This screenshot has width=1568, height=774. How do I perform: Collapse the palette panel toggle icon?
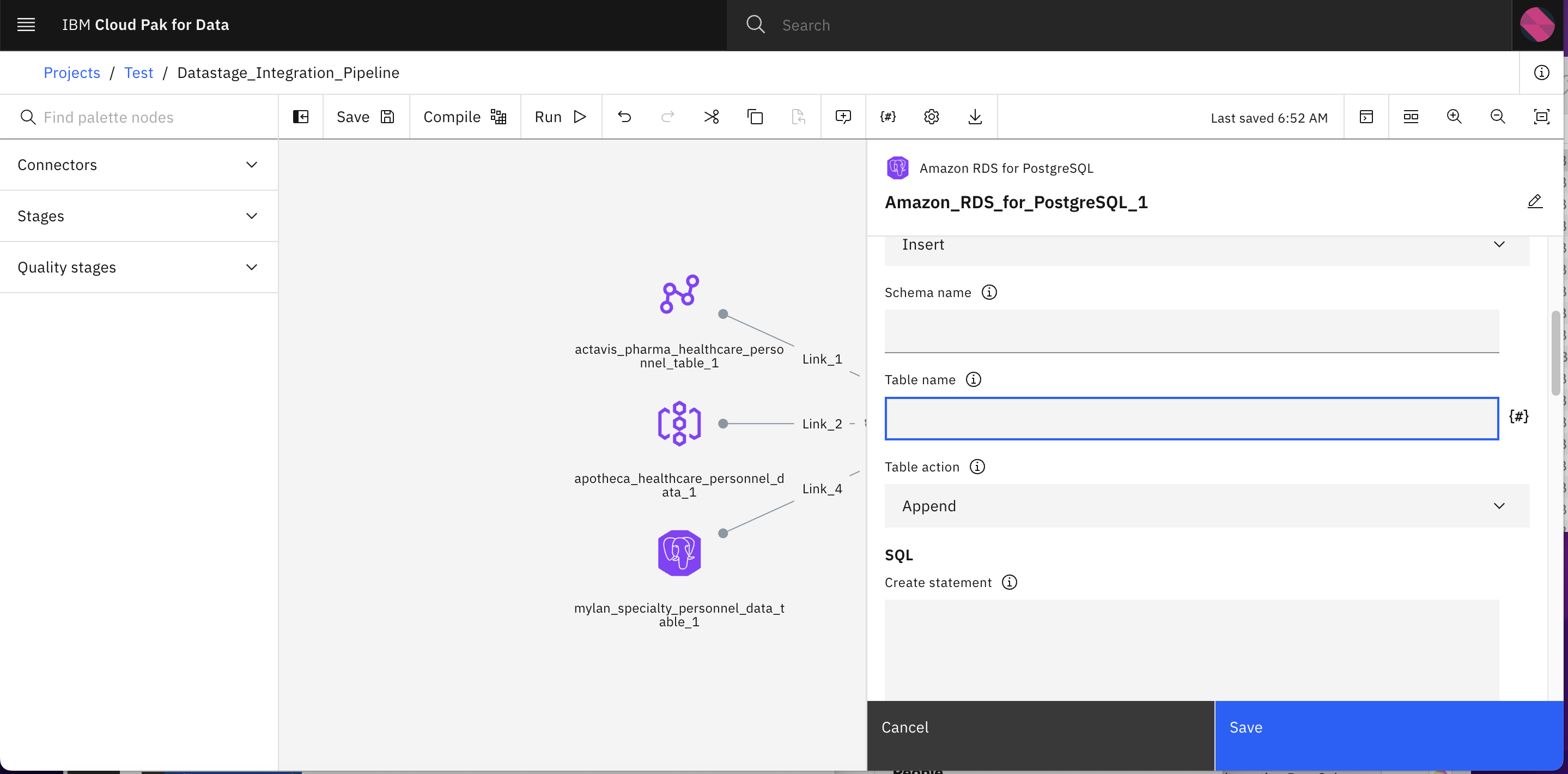coord(301,117)
